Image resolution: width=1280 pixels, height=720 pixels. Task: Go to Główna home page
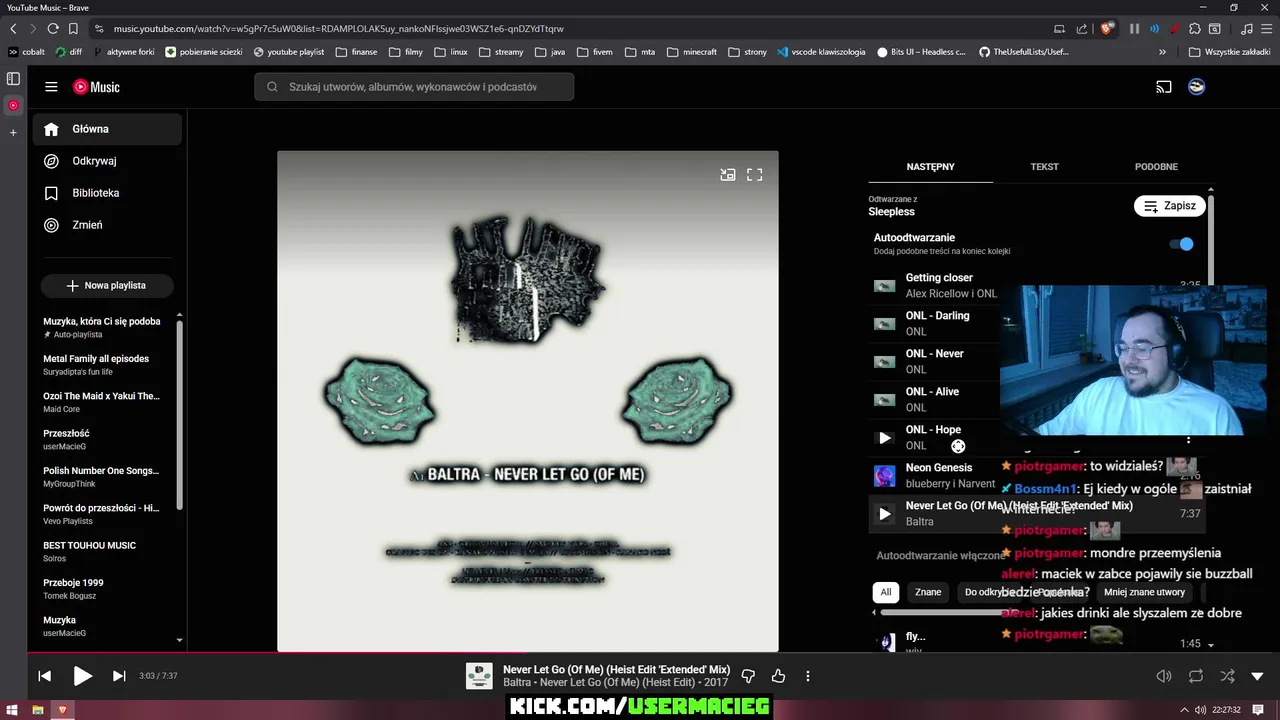pos(107,129)
